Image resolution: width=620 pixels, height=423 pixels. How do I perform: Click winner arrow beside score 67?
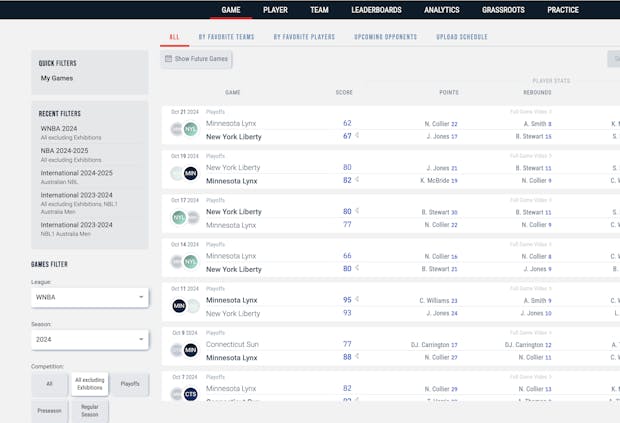coord(357,135)
